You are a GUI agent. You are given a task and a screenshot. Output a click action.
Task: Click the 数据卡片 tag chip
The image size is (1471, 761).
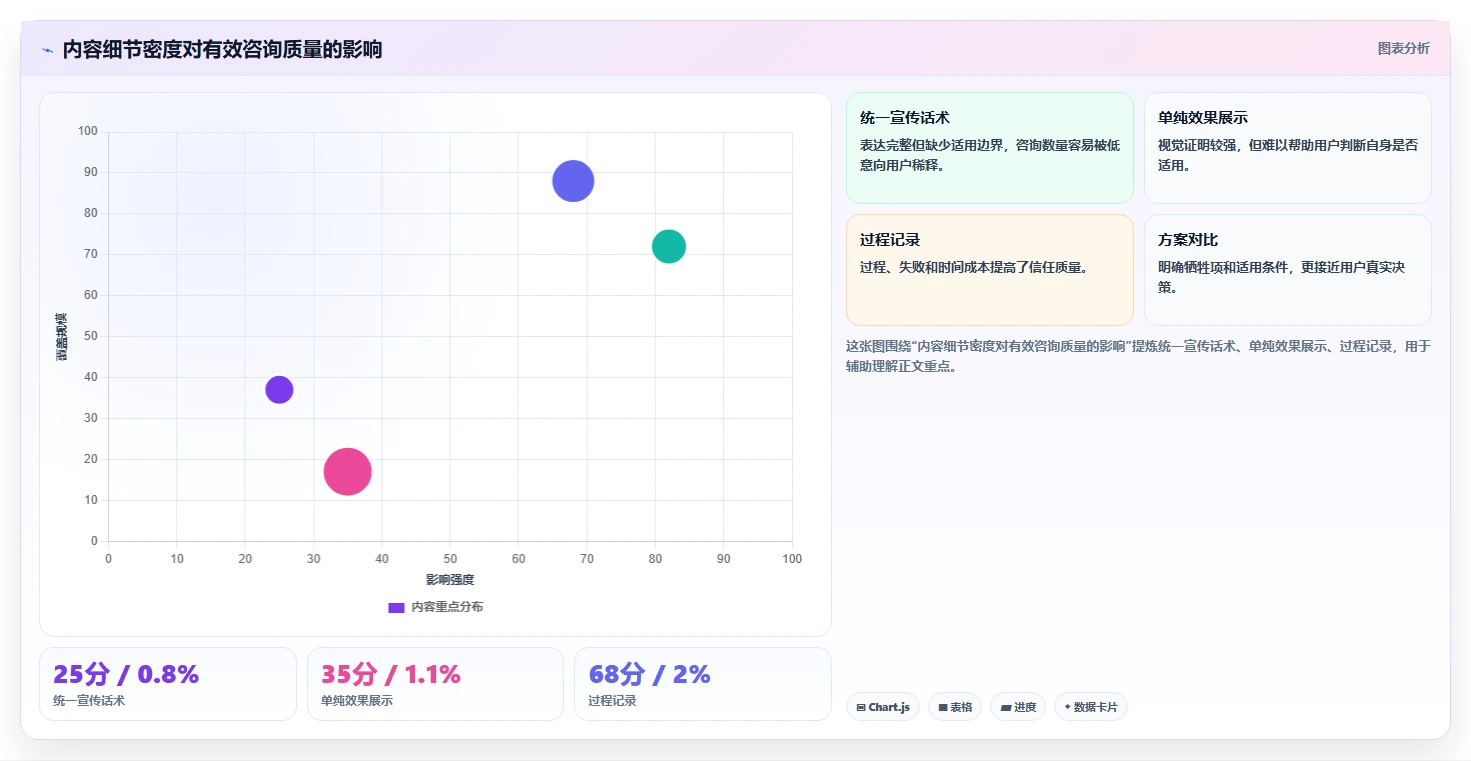(x=1091, y=707)
